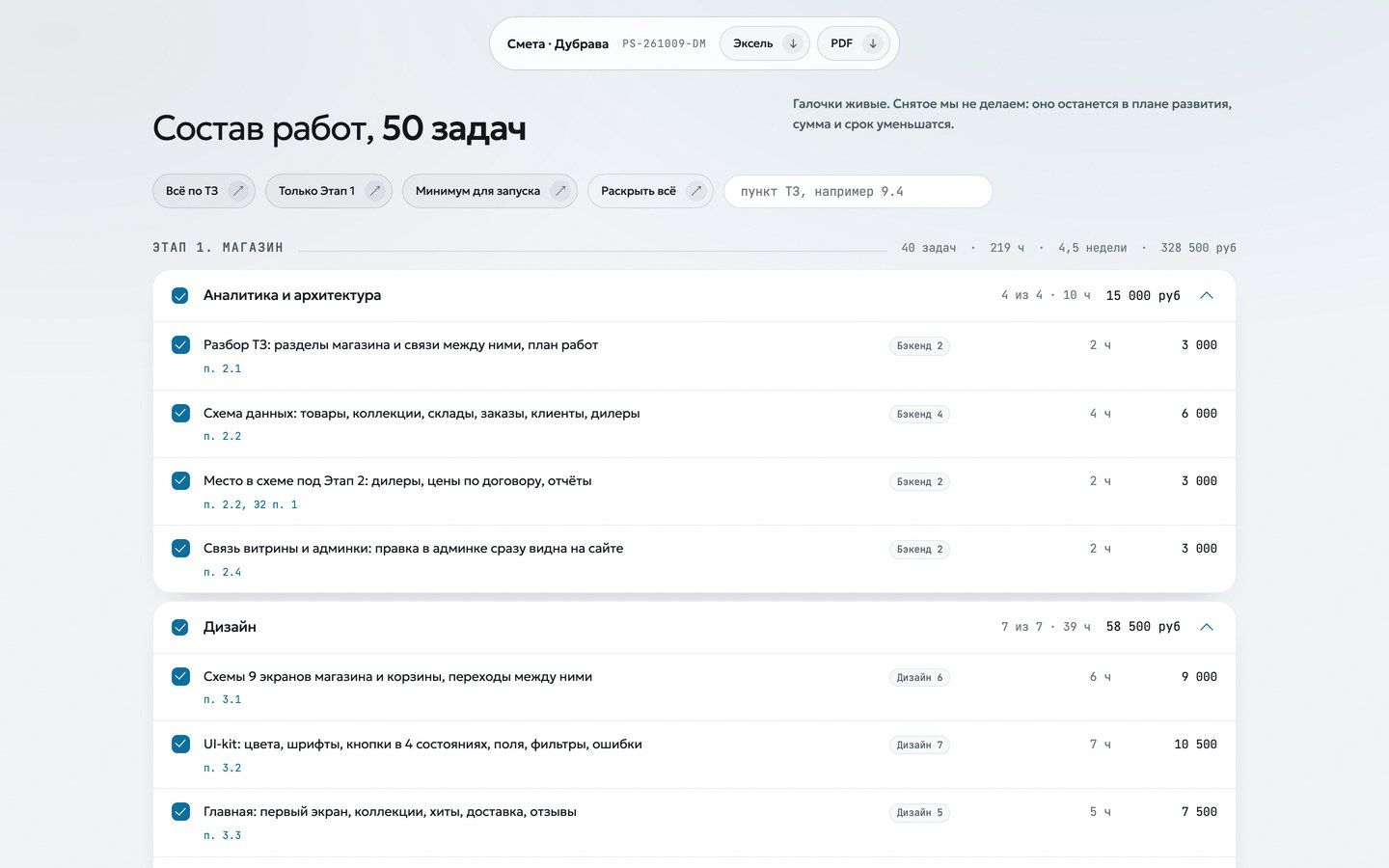This screenshot has height=868, width=1389.
Task: Click the estimate code PS-261009-DM
Action: pos(664,44)
